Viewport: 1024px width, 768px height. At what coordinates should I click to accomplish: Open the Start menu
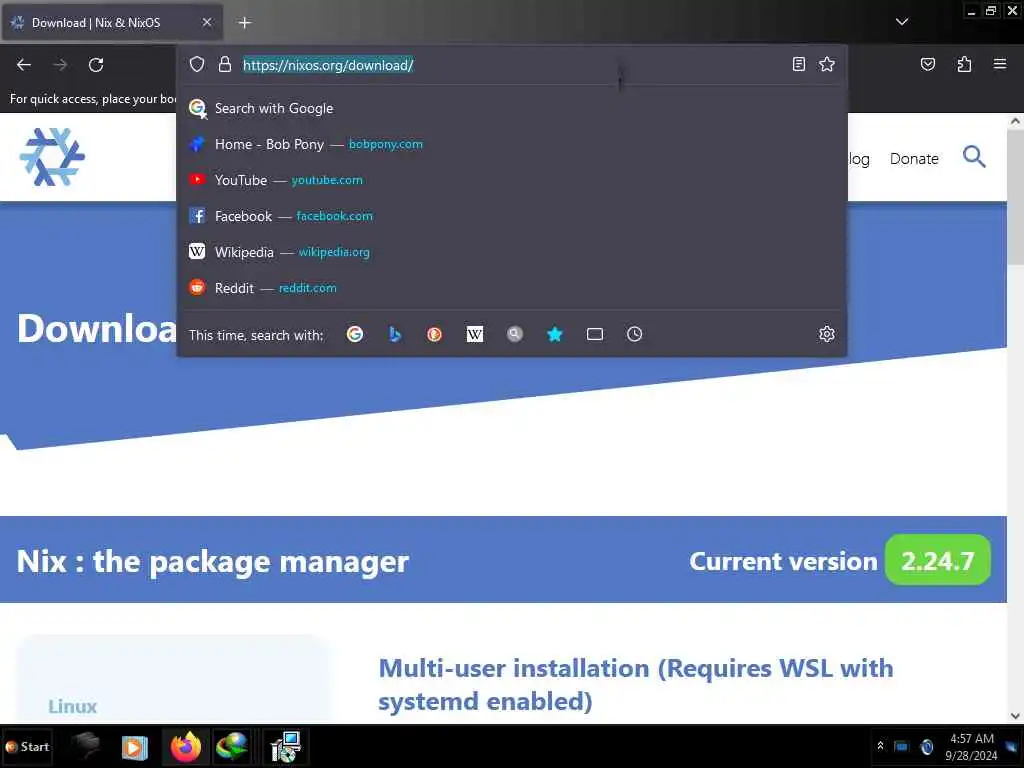click(27, 746)
